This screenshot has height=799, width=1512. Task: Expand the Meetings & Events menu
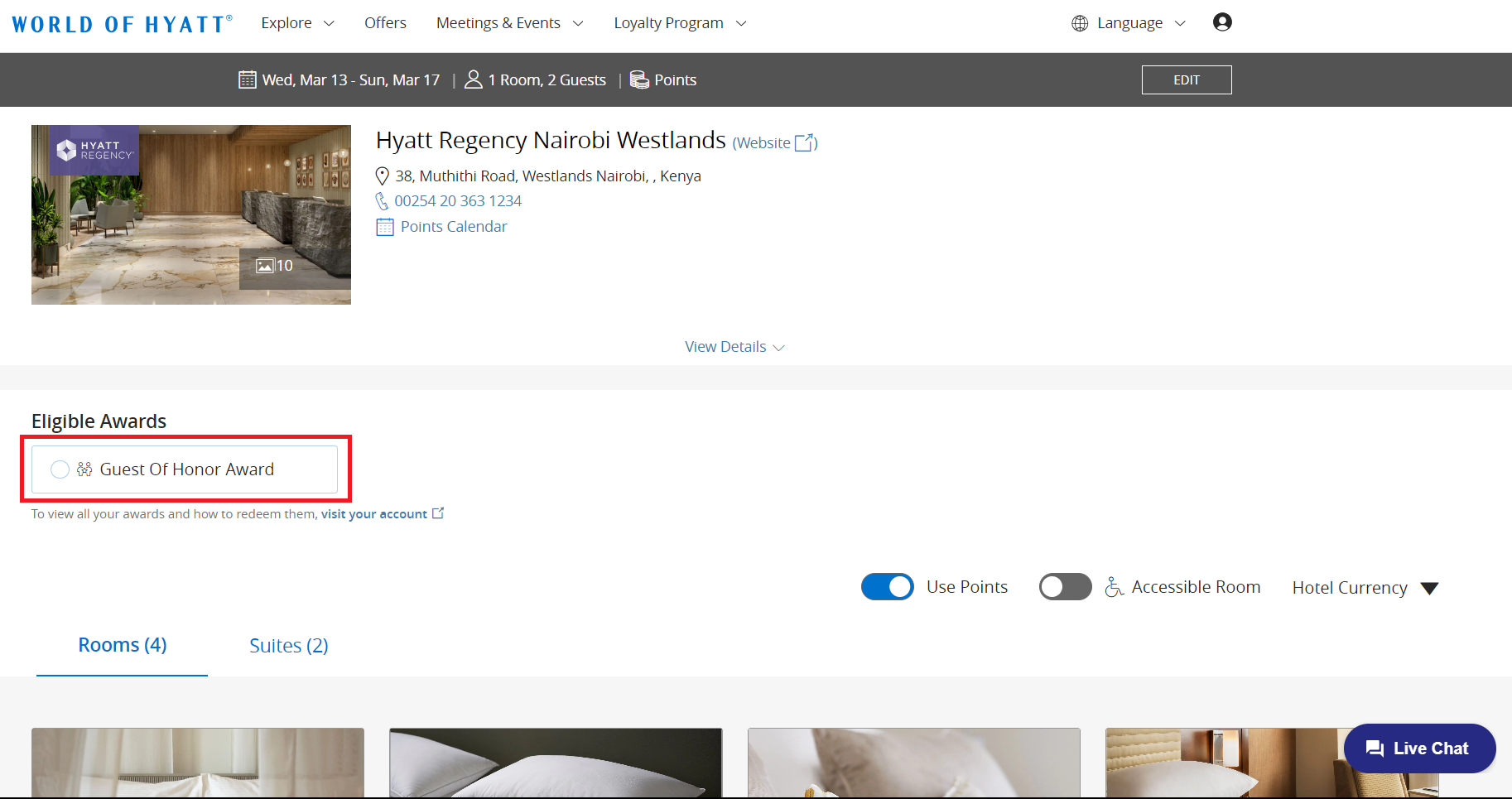point(510,23)
